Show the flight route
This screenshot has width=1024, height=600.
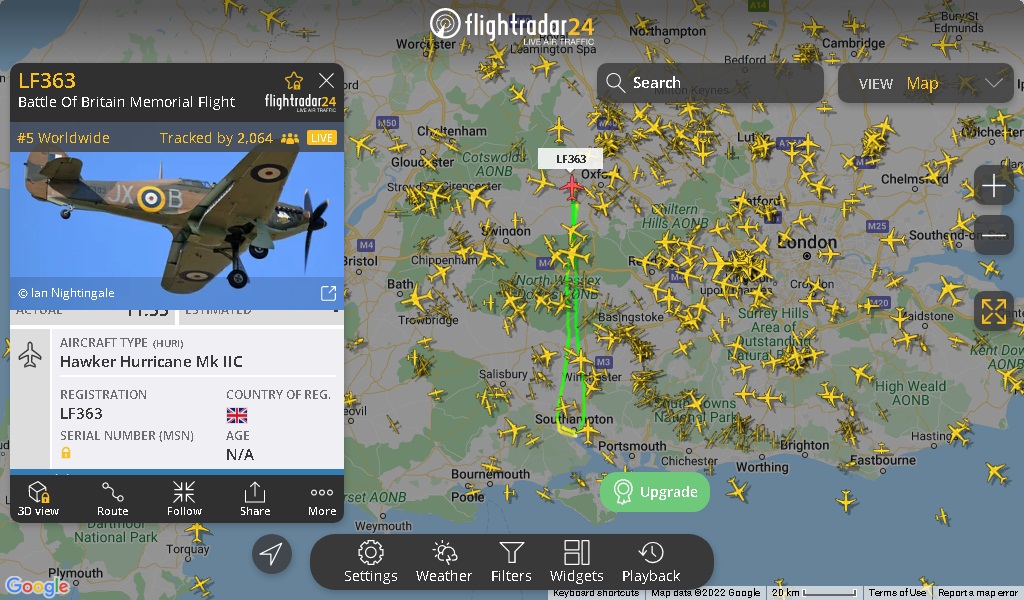pyautogui.click(x=112, y=499)
